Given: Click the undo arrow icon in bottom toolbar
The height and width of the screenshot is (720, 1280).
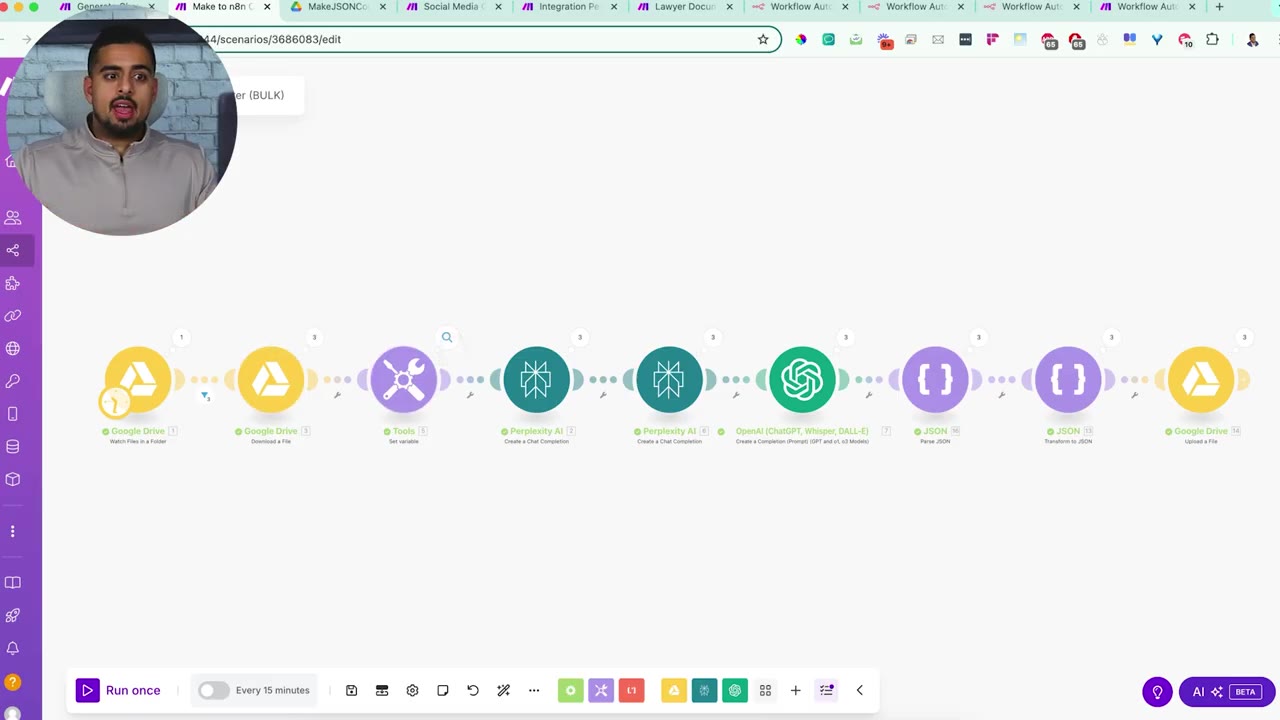Looking at the screenshot, I should pos(473,690).
